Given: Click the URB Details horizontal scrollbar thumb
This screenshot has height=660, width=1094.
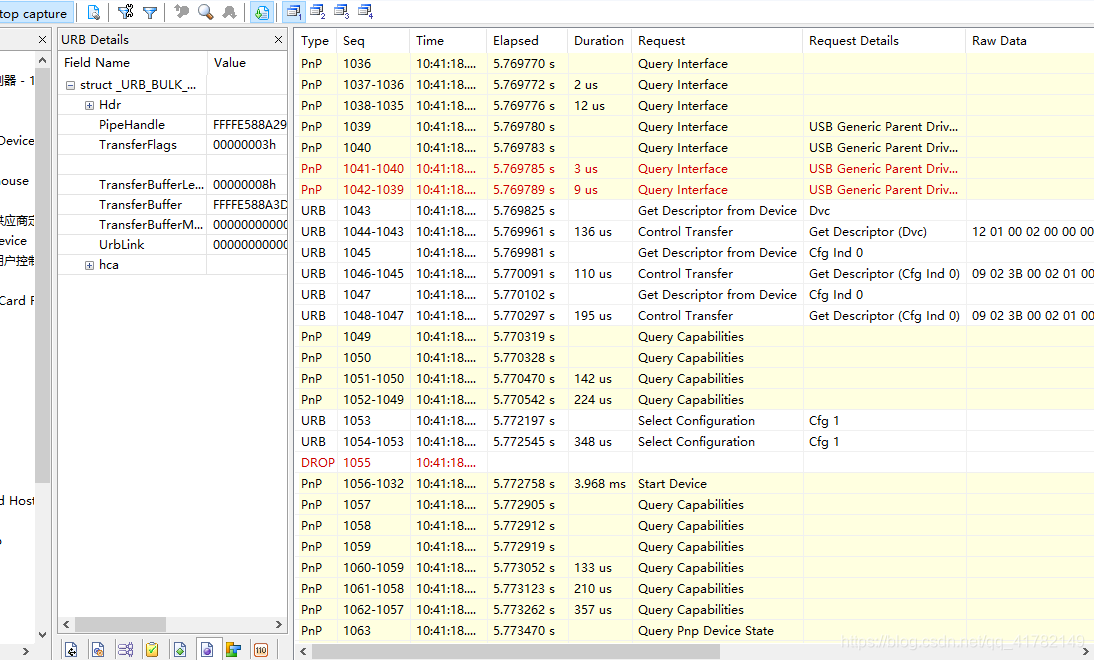Looking at the screenshot, I should pyautogui.click(x=121, y=624).
